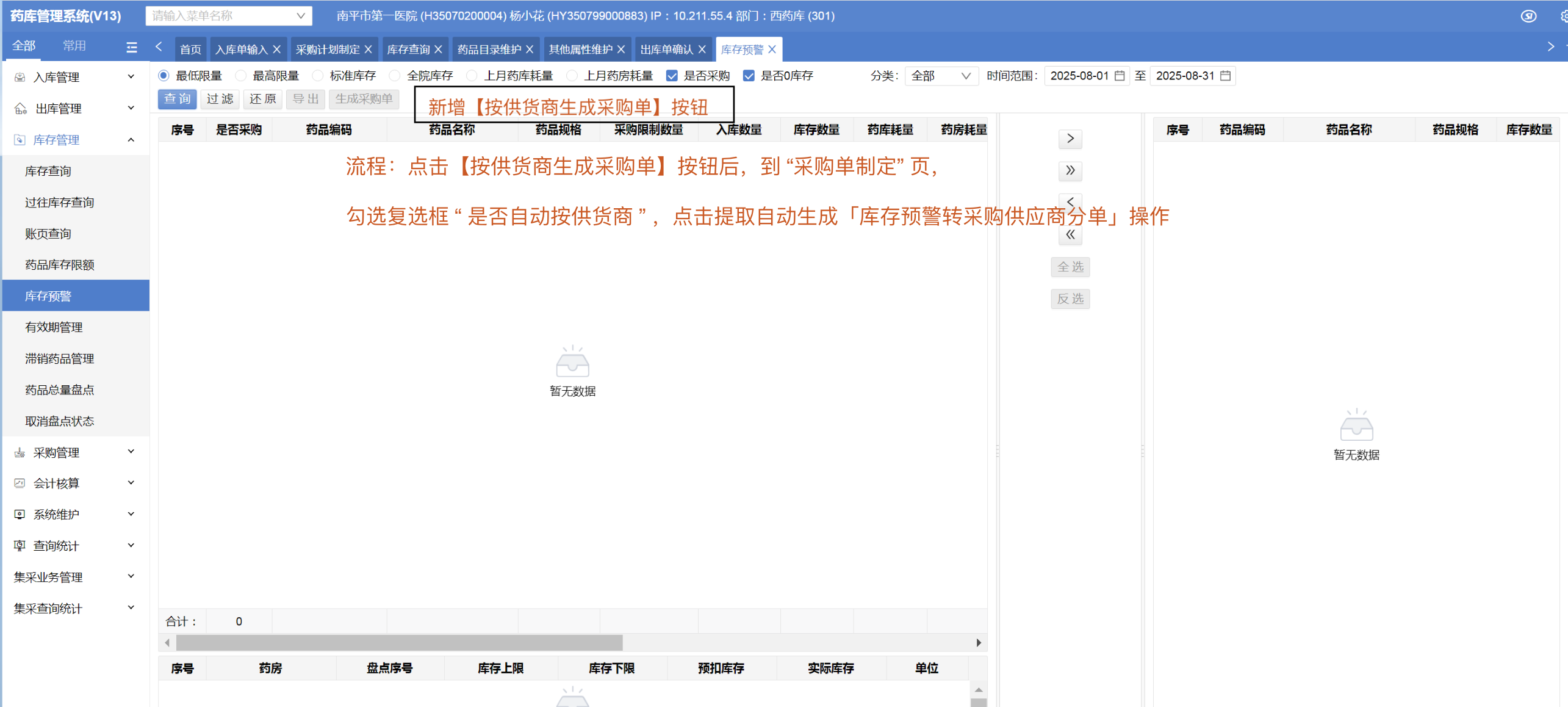Click the end date calendar icon
Image resolution: width=1568 pixels, height=707 pixels.
(x=1225, y=76)
